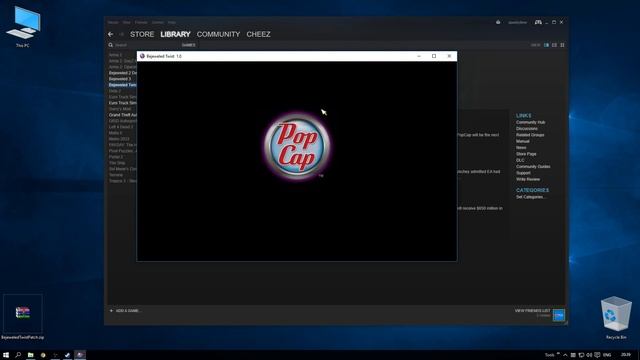
Task: Select Terraria in the library list
Action: (116, 175)
